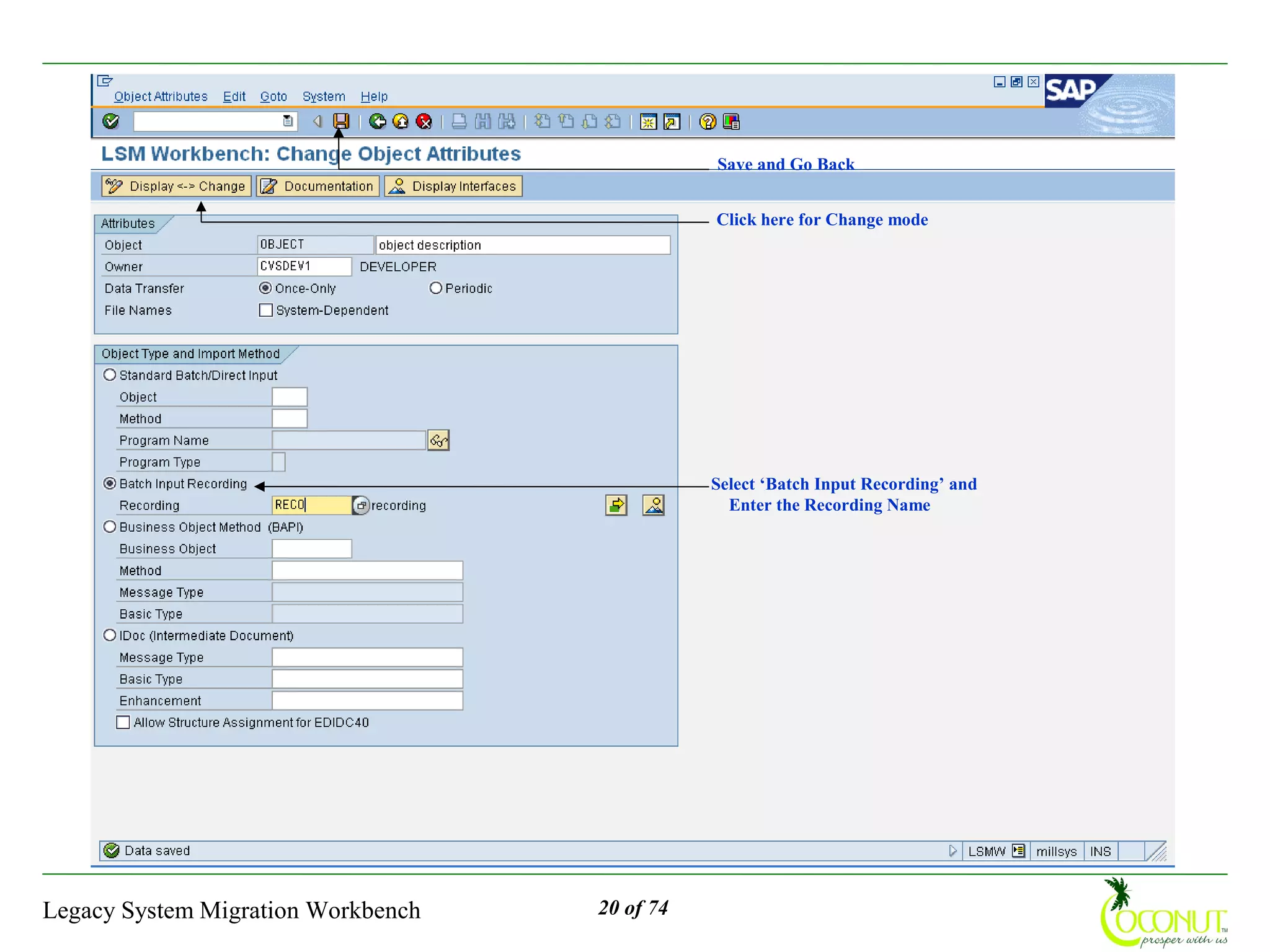Viewport: 1270px width, 952px height.
Task: Click the red Cancel icon
Action: coord(424,121)
